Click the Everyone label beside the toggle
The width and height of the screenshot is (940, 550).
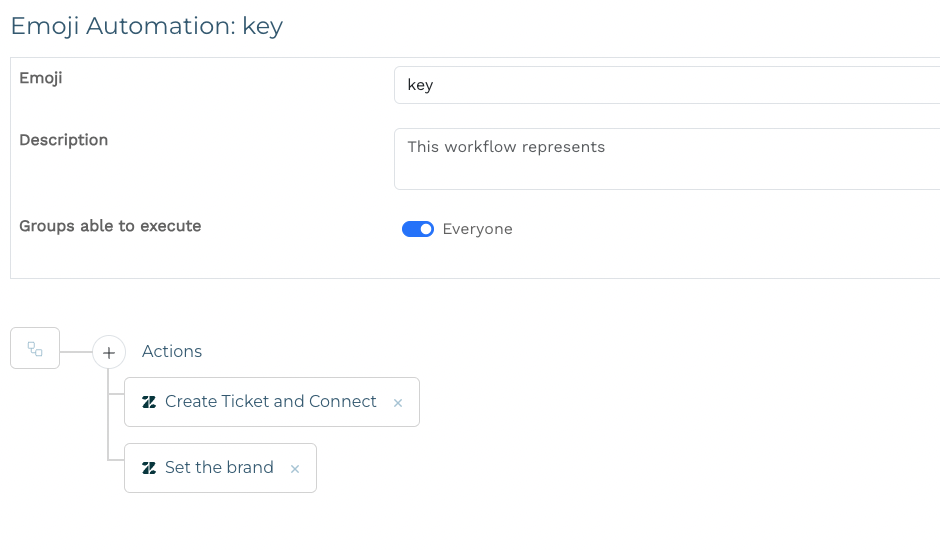[x=477, y=229]
